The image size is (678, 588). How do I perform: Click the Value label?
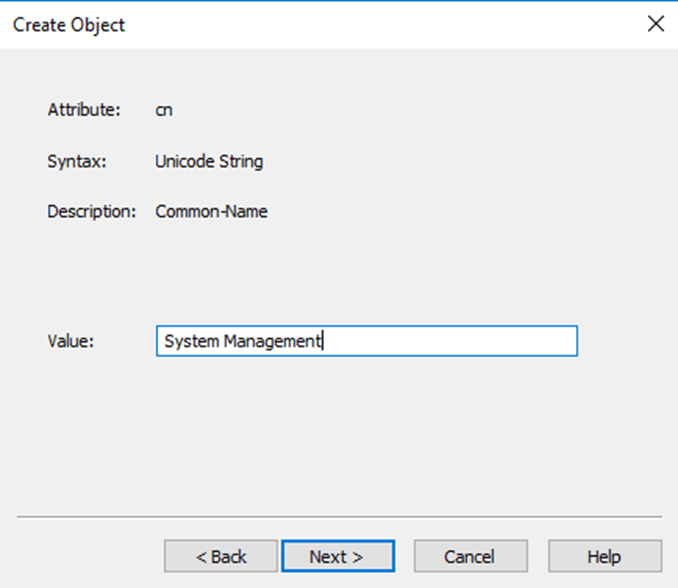click(x=70, y=341)
